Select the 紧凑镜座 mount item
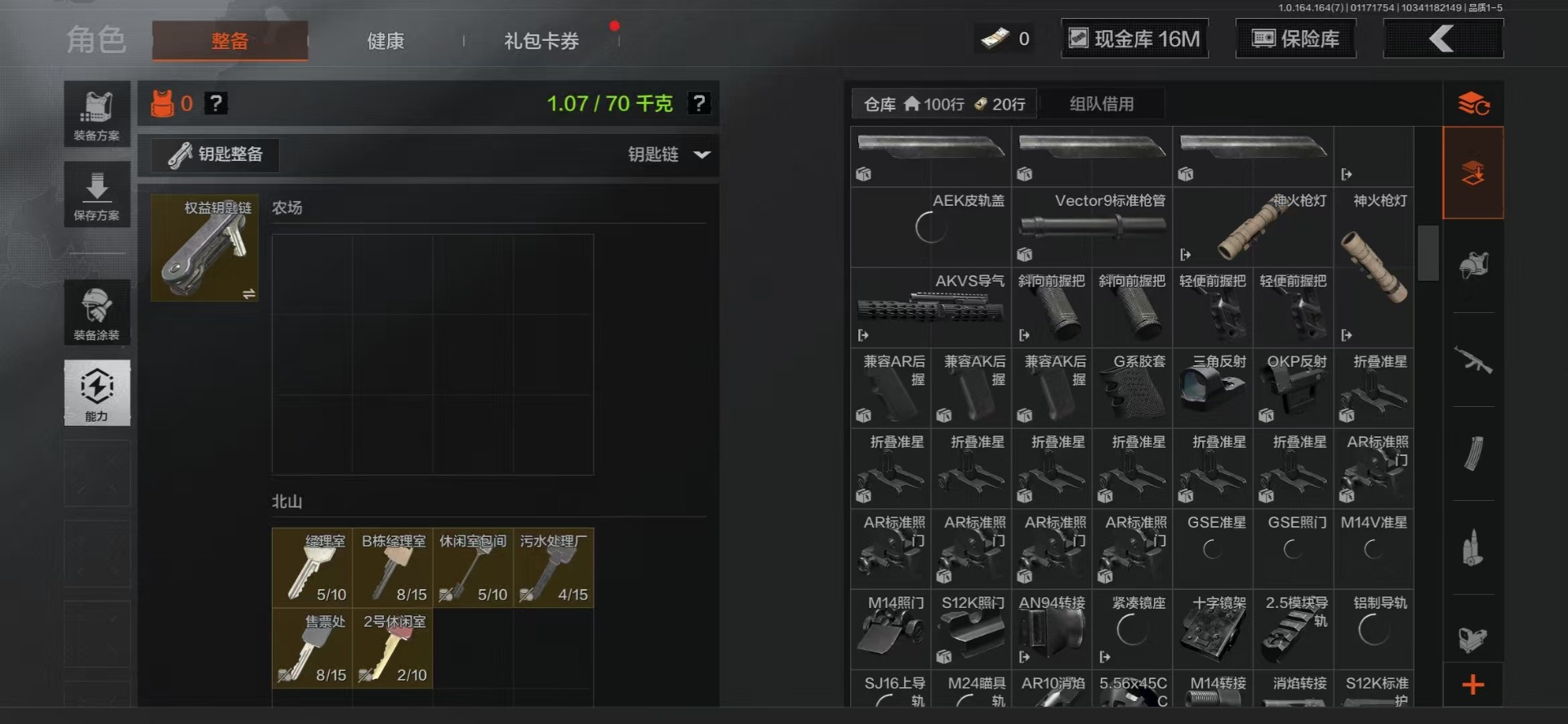 [1132, 629]
